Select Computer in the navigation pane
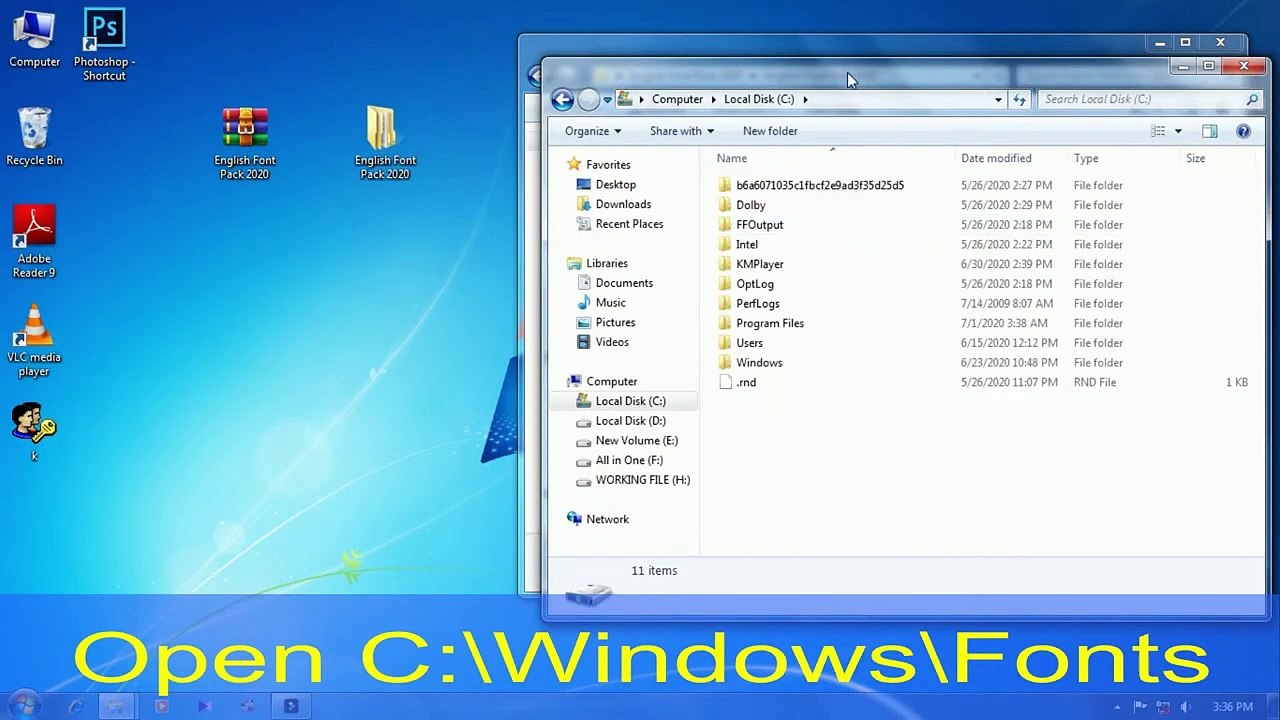1280x720 pixels. point(611,381)
